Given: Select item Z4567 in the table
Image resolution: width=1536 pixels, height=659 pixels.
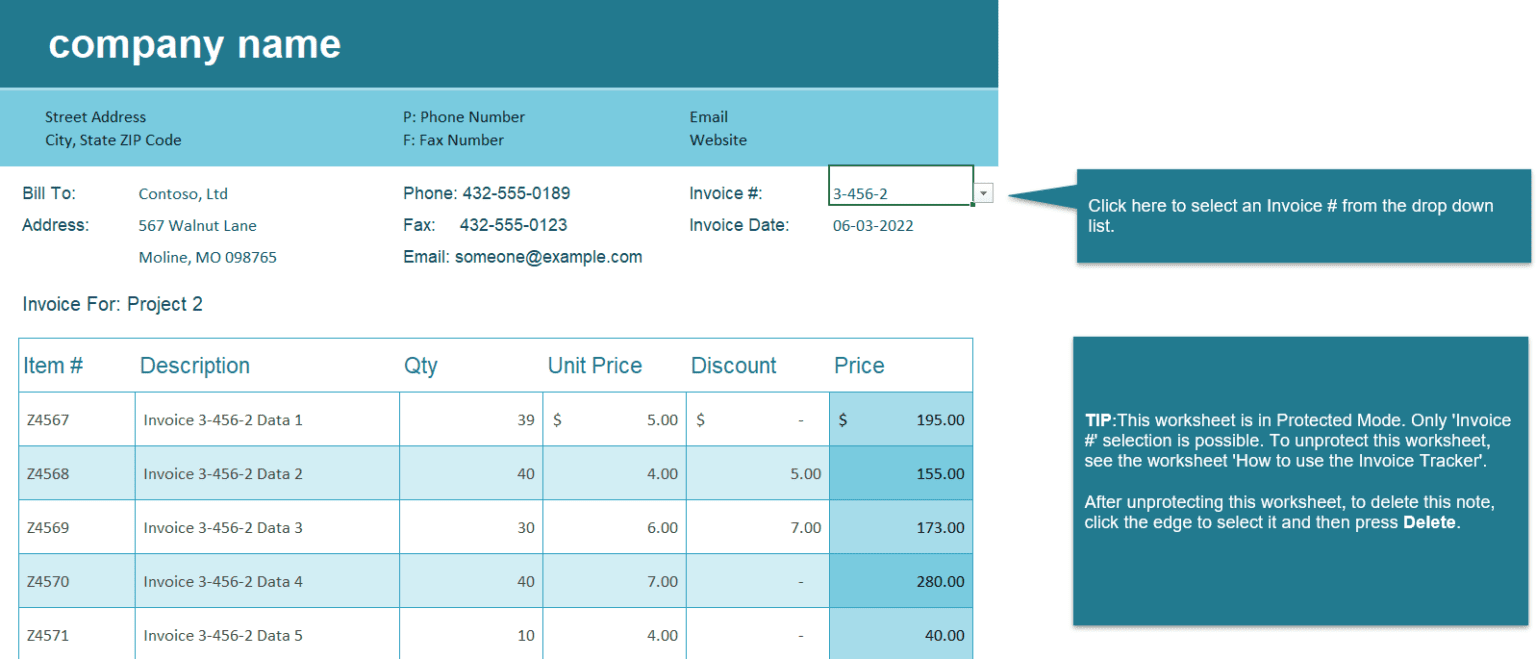Looking at the screenshot, I should (x=64, y=419).
